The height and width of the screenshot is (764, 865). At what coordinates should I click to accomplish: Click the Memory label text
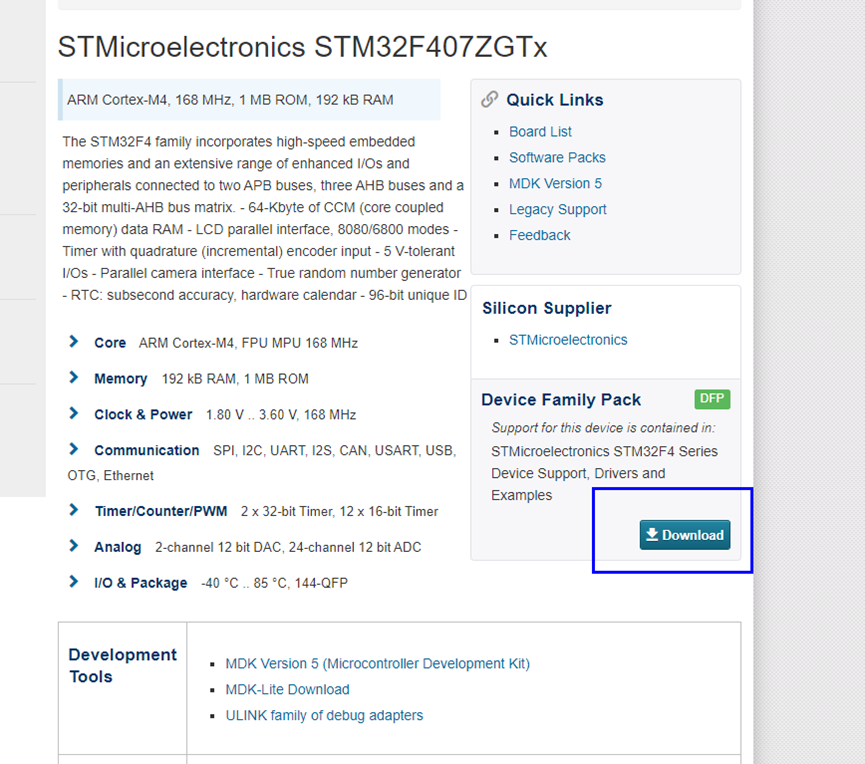click(120, 379)
